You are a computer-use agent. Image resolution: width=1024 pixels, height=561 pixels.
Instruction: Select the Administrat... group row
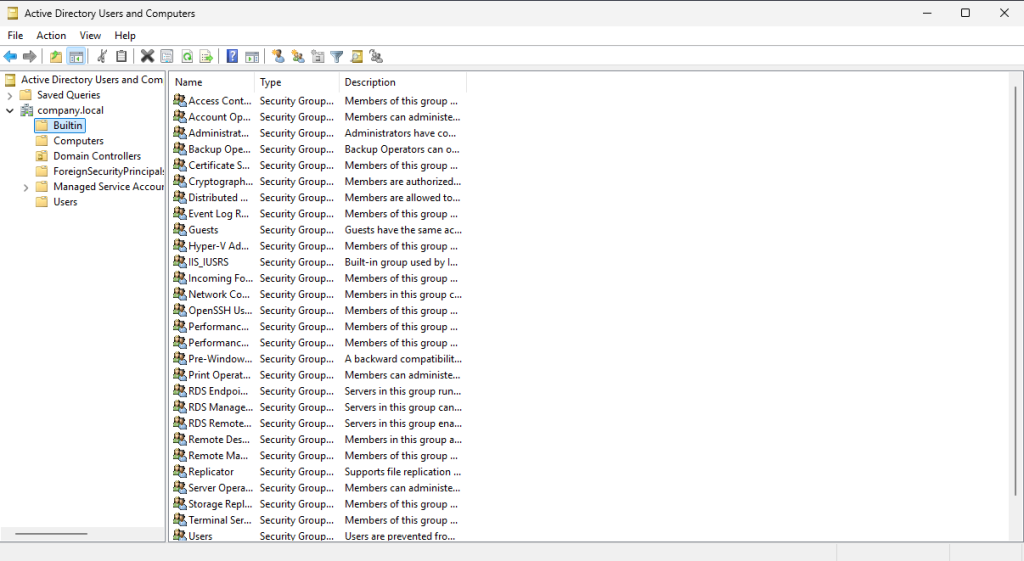pyautogui.click(x=317, y=133)
